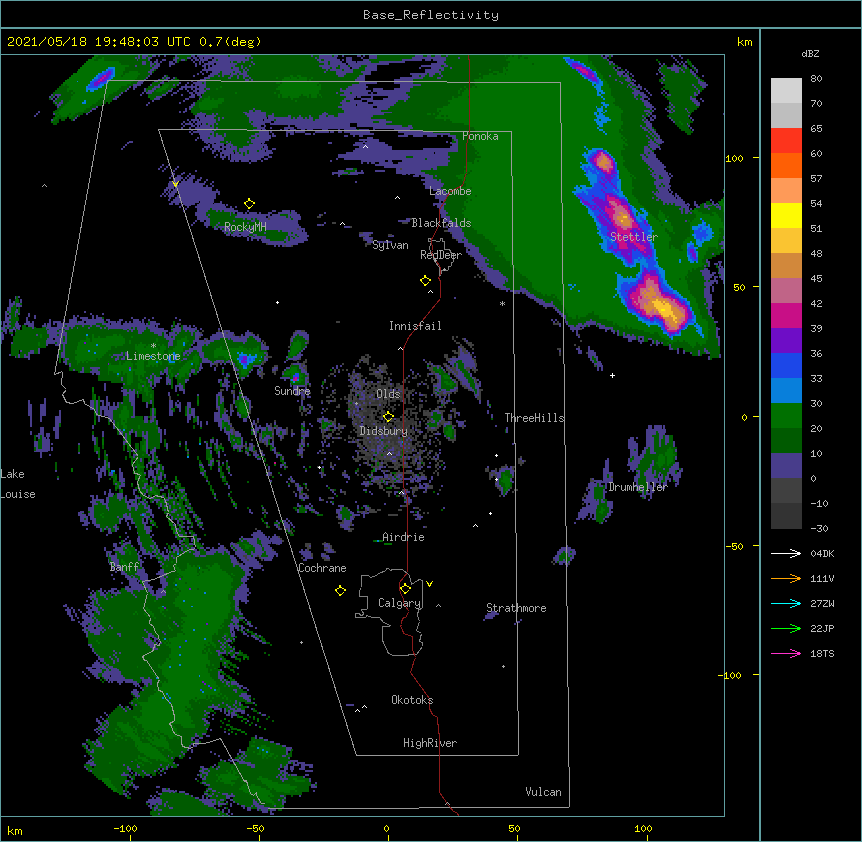
Task: Click the RockyMH label
Action: [x=245, y=227]
